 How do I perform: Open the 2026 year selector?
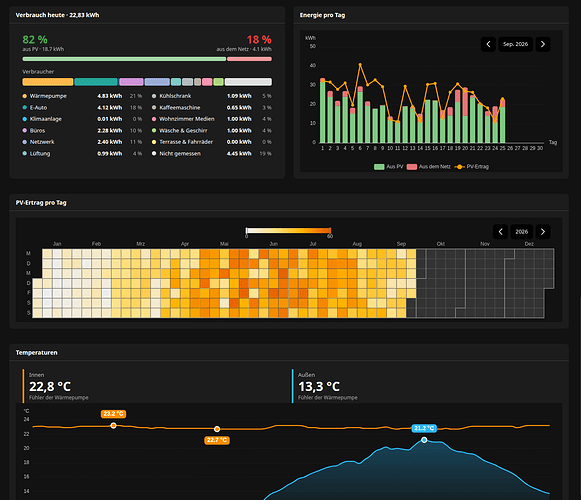(x=521, y=232)
